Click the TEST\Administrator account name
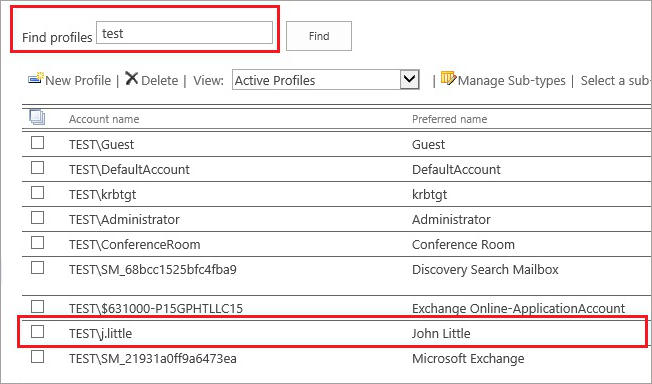652x384 pixels. coord(124,219)
